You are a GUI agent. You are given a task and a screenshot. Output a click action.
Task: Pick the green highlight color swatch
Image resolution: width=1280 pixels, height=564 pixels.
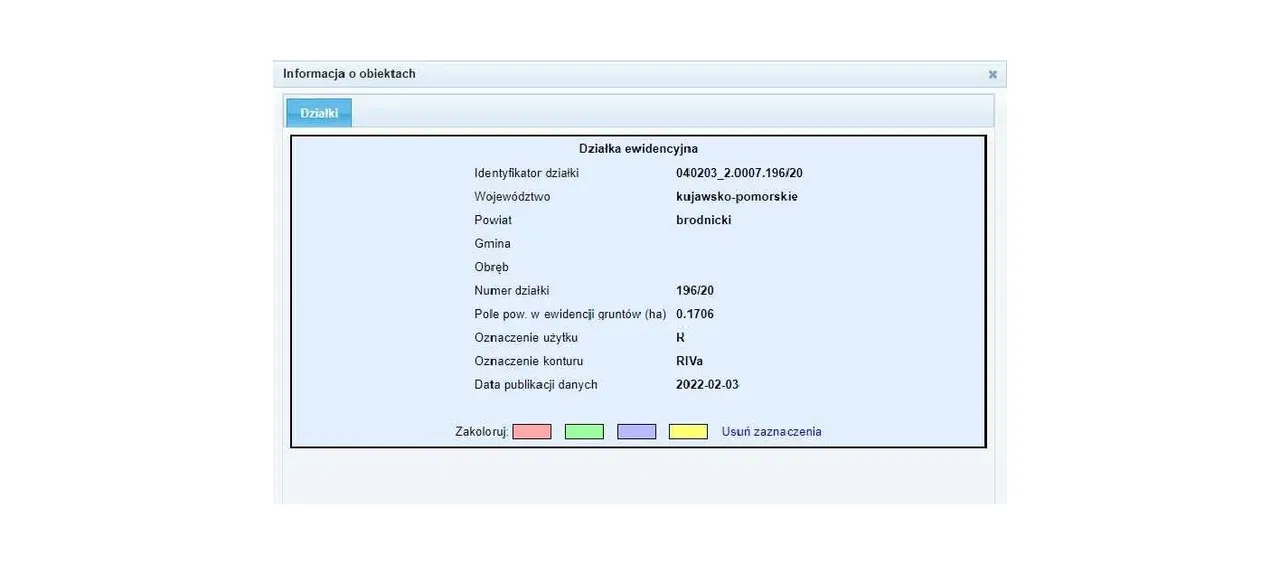(584, 432)
